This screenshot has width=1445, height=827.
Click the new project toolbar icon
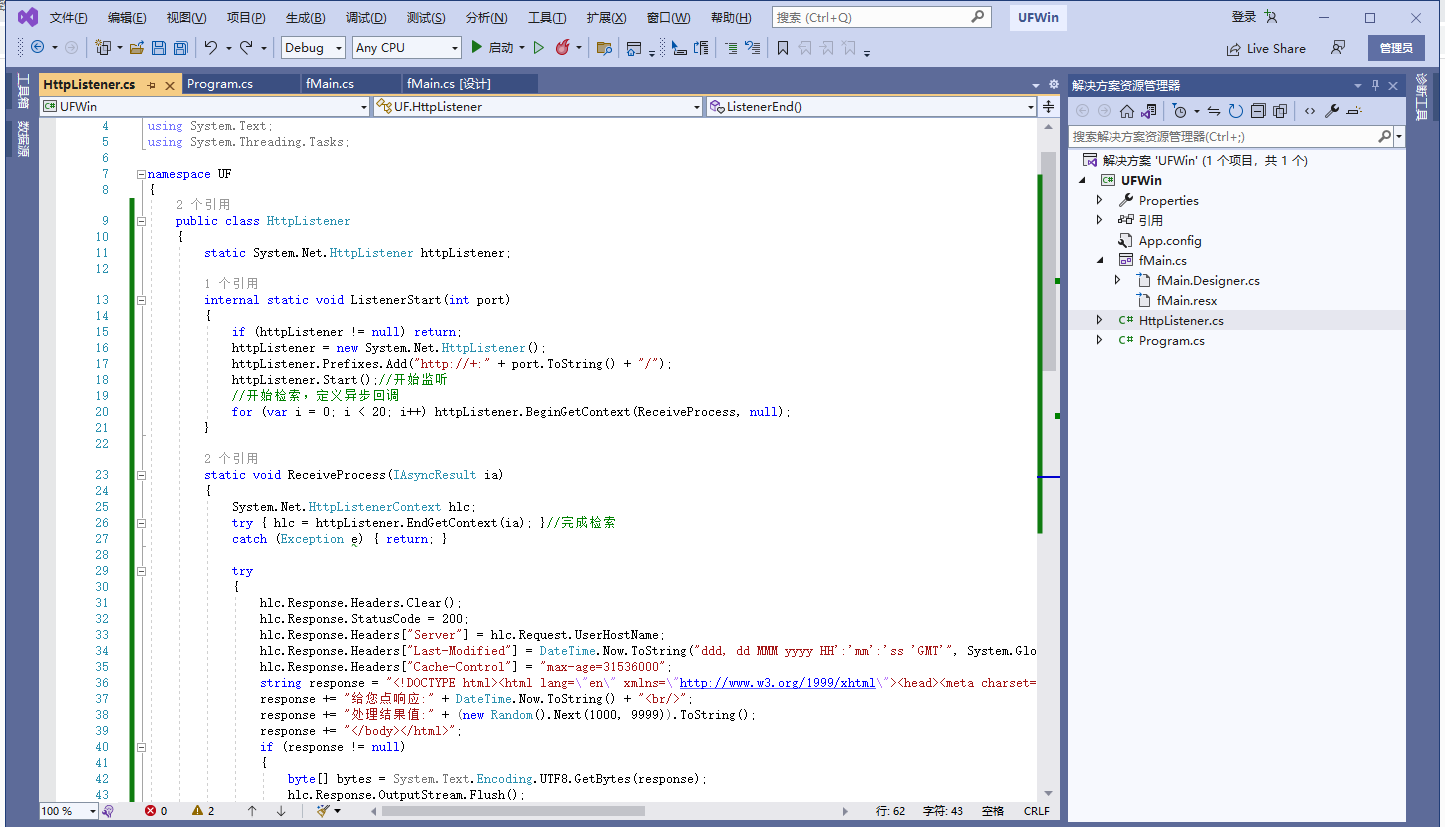tap(103, 47)
